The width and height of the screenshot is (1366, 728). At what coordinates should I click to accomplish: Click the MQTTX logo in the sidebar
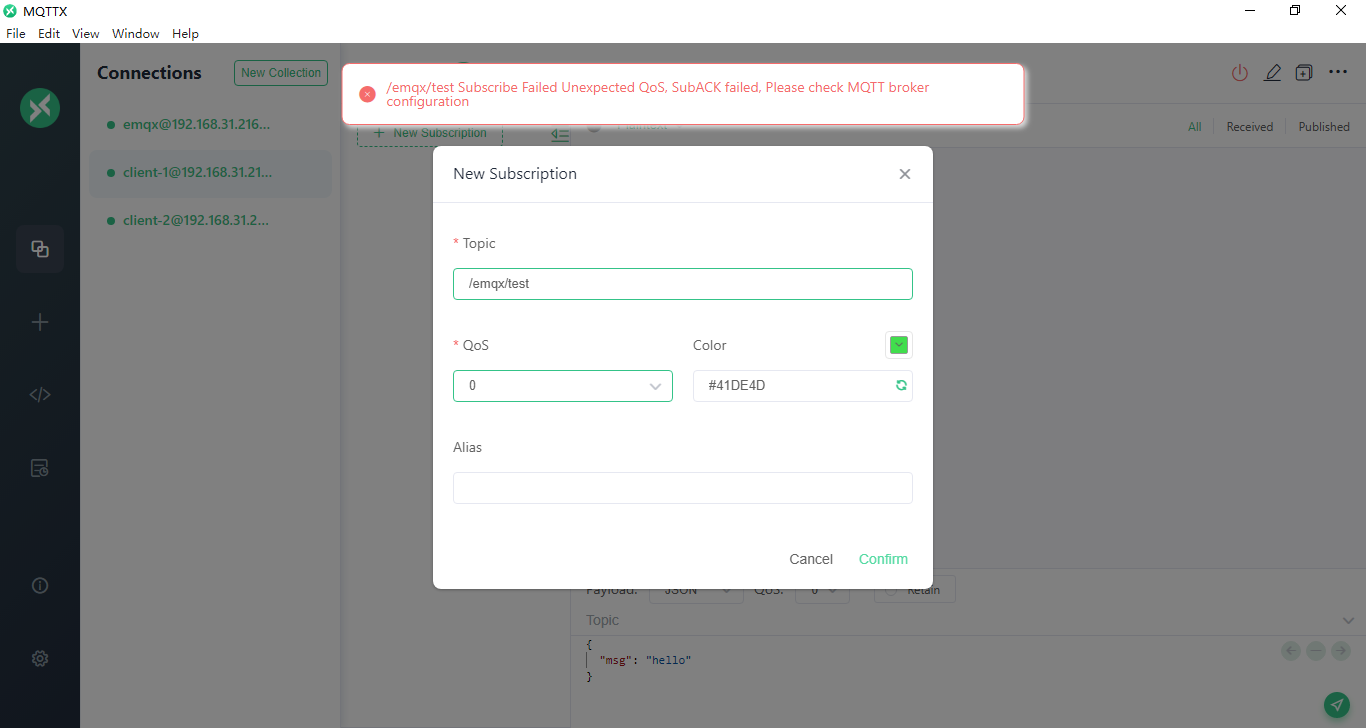coord(40,108)
